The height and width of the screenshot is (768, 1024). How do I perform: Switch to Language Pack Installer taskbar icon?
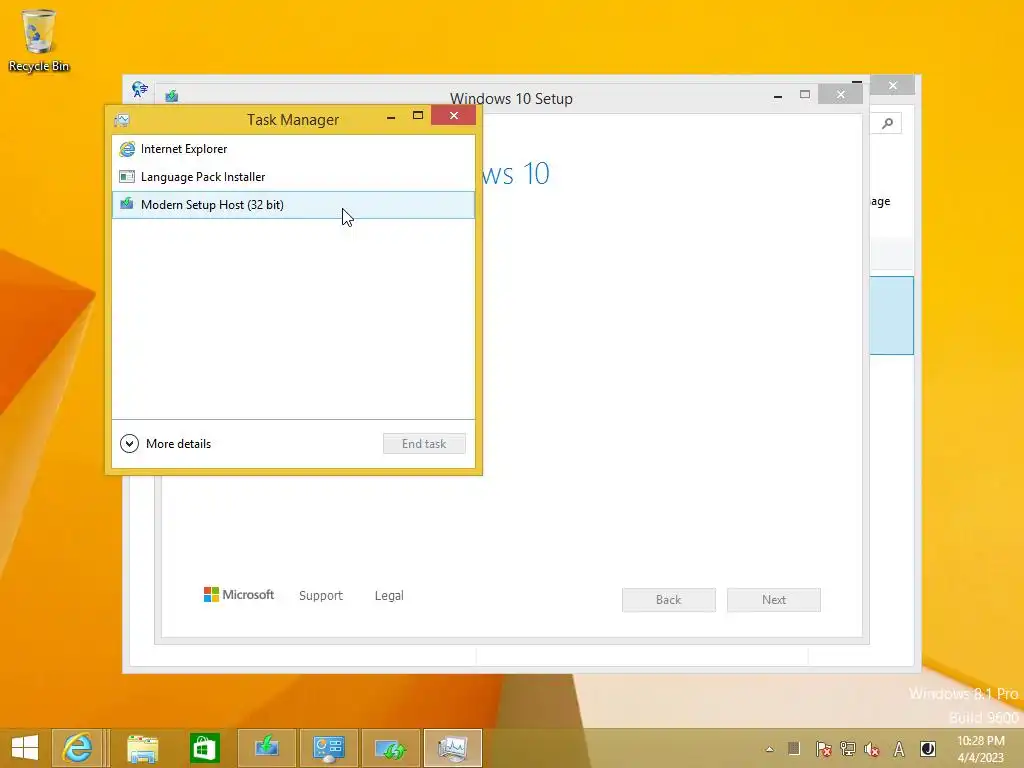391,748
